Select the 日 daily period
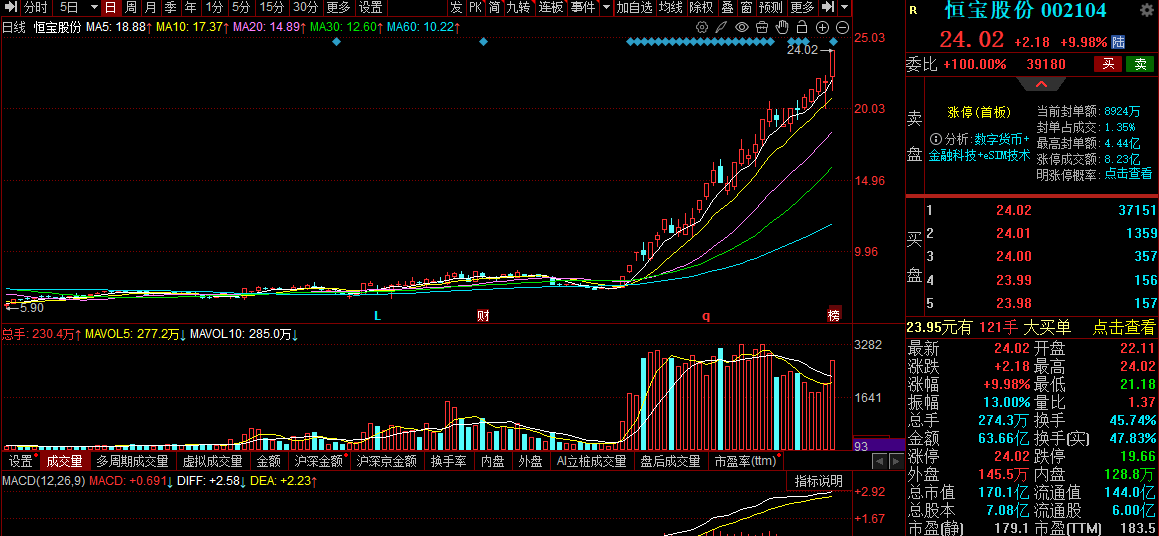This screenshot has width=1159, height=536. pos(110,8)
